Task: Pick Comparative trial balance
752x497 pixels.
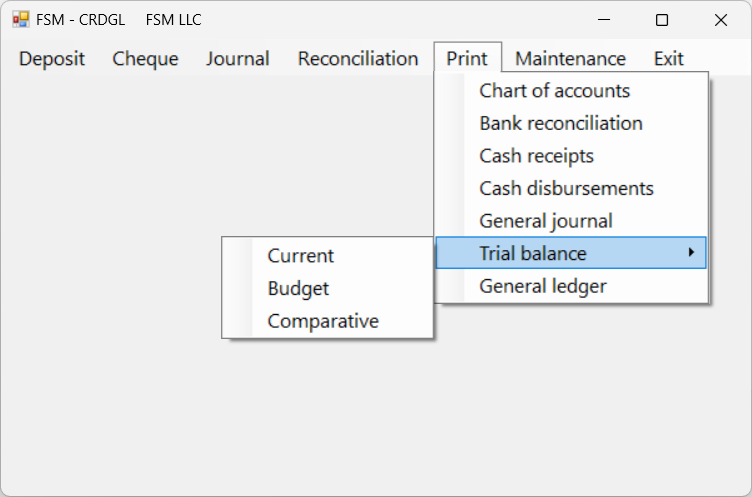Action: point(323,321)
